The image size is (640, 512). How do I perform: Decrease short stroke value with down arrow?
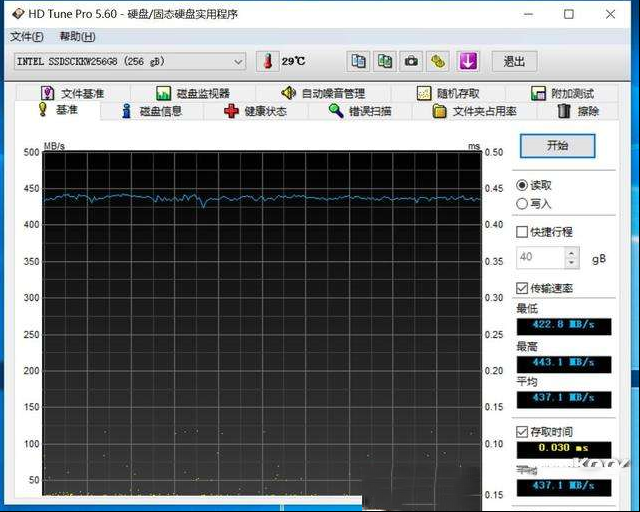[x=571, y=263]
